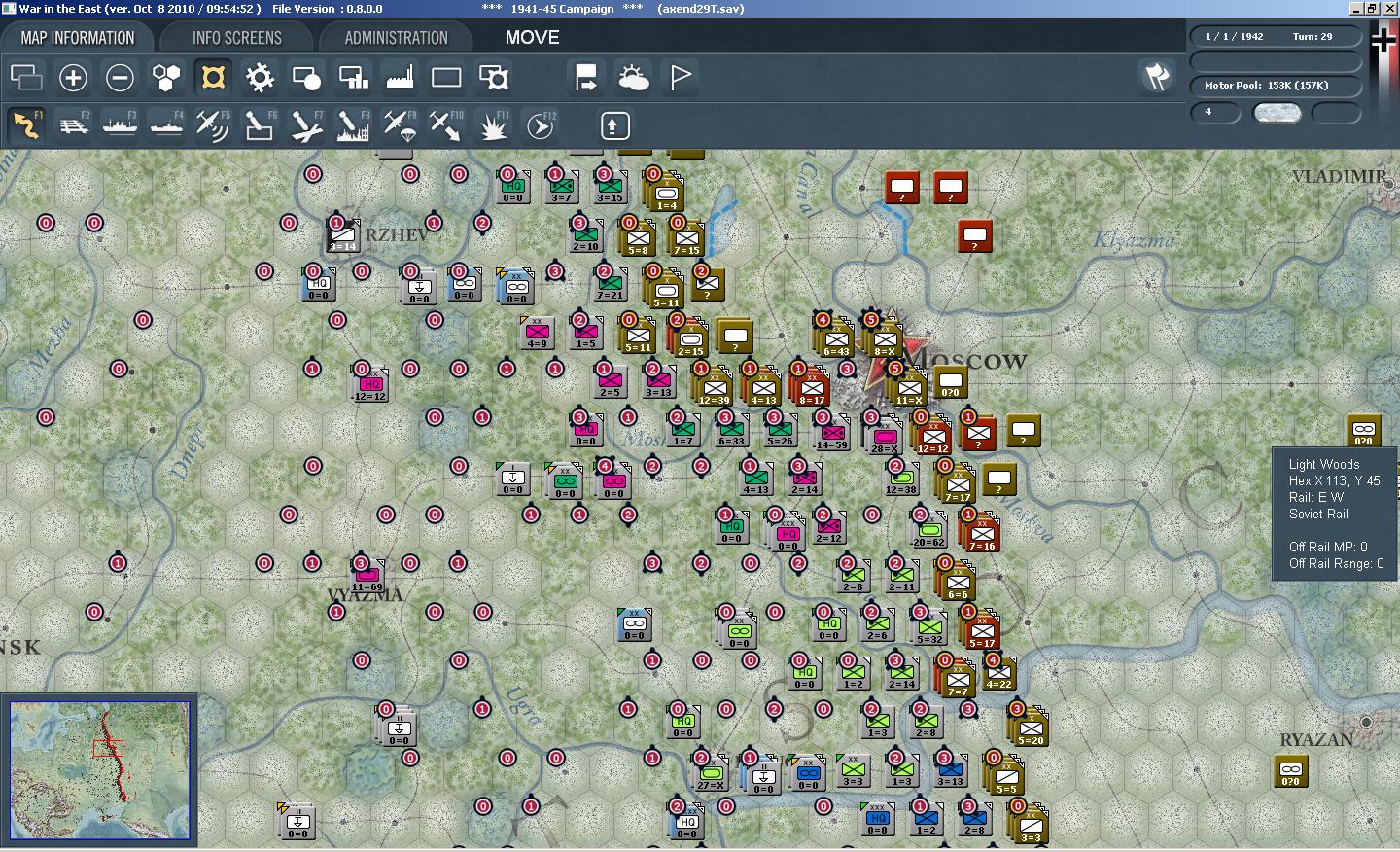Select the infantry stack labeled 11=X
The height and width of the screenshot is (852, 1400).
point(909,388)
